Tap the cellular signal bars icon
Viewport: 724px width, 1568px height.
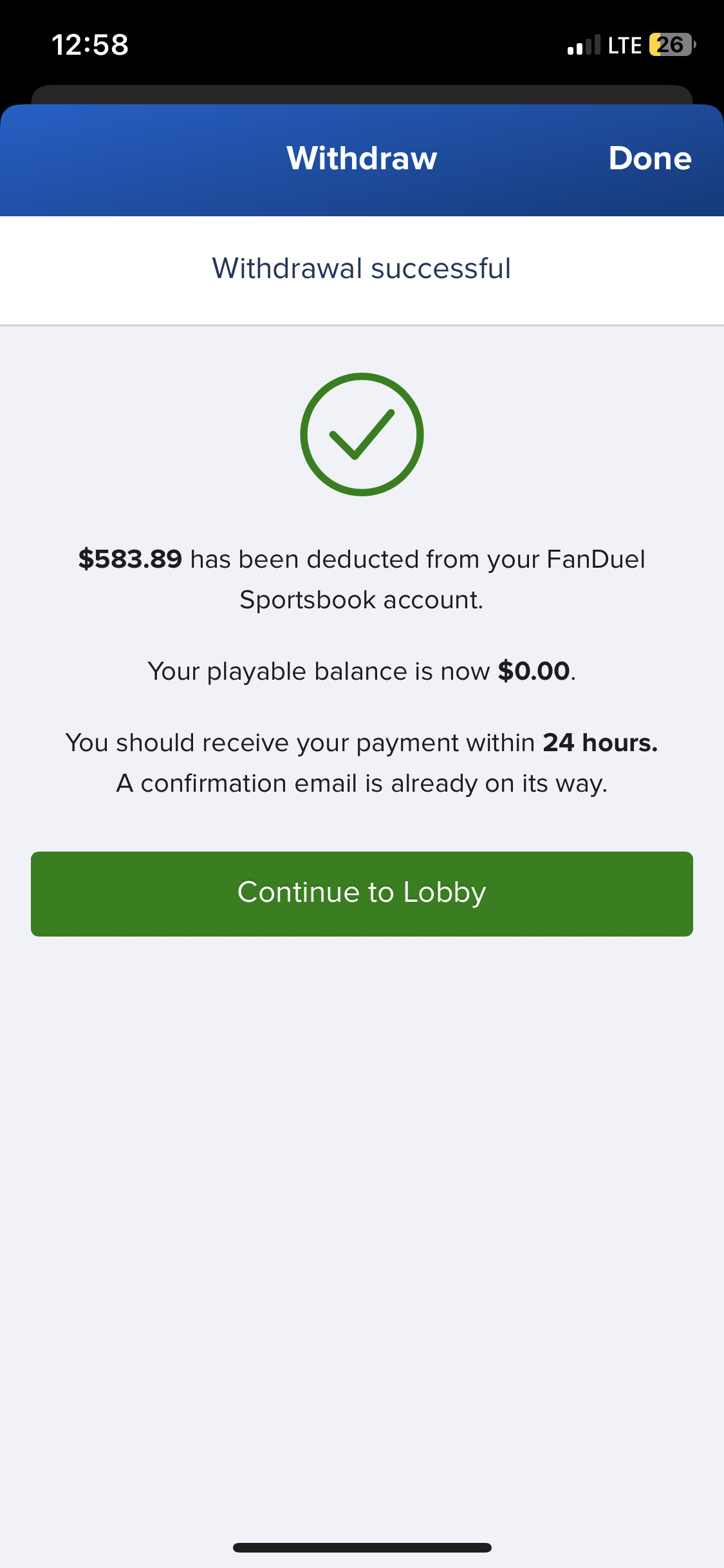point(583,45)
